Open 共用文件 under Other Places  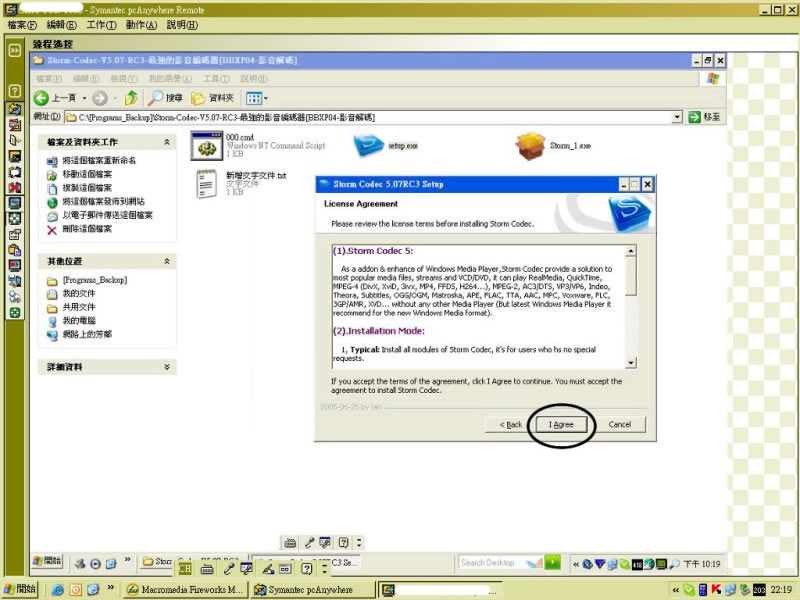(79, 308)
